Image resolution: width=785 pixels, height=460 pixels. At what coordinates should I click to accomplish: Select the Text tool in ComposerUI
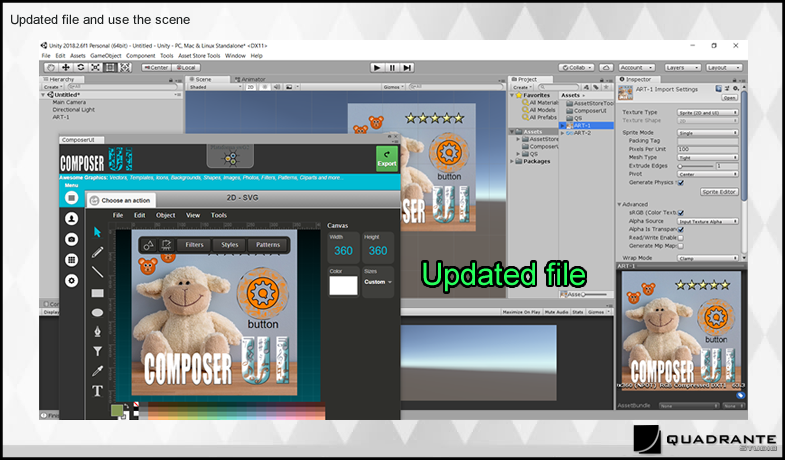coord(97,391)
